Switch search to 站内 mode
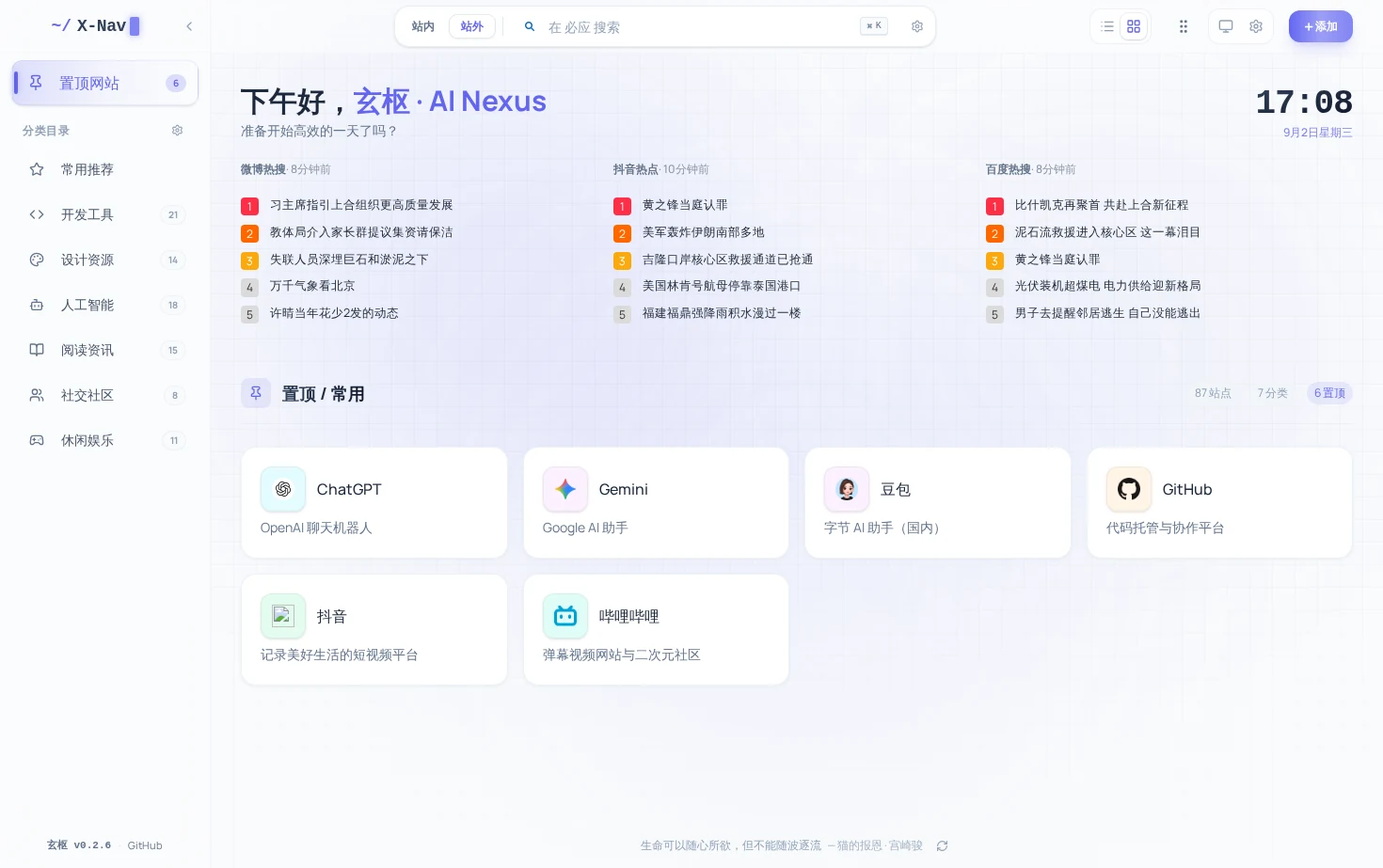Viewport: 1383px width, 868px height. (x=423, y=26)
